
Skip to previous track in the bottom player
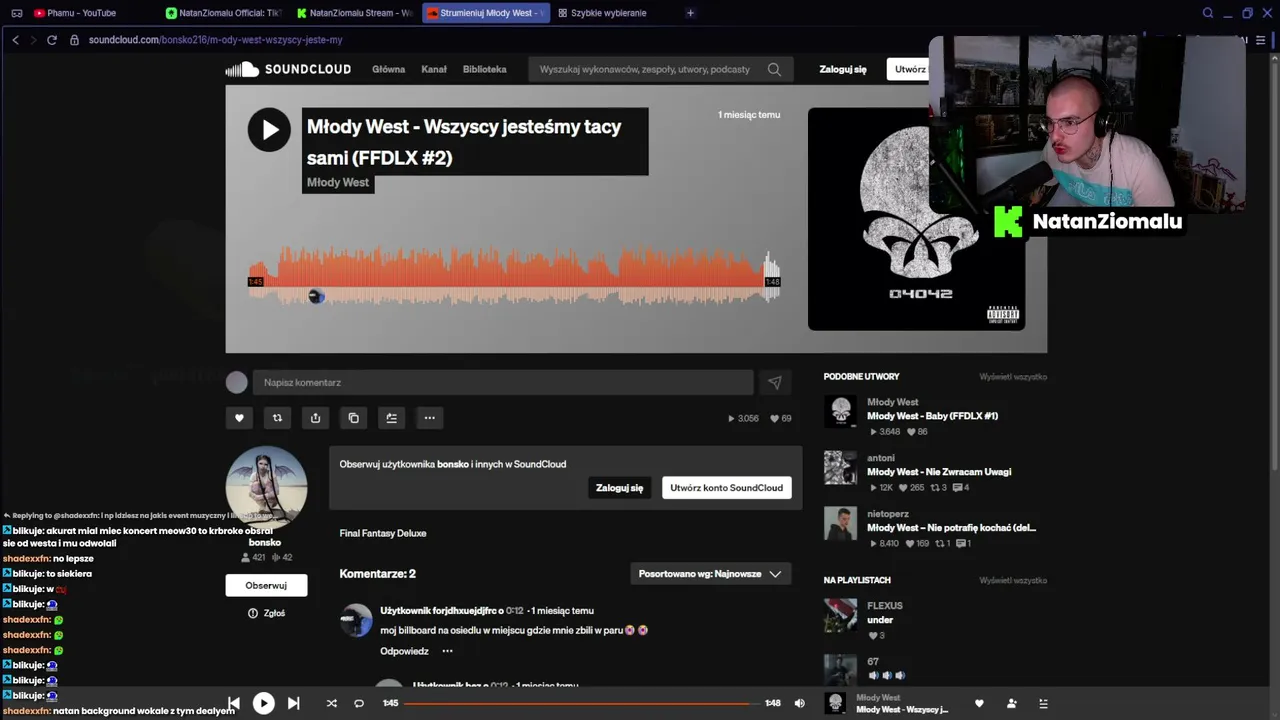tap(234, 703)
